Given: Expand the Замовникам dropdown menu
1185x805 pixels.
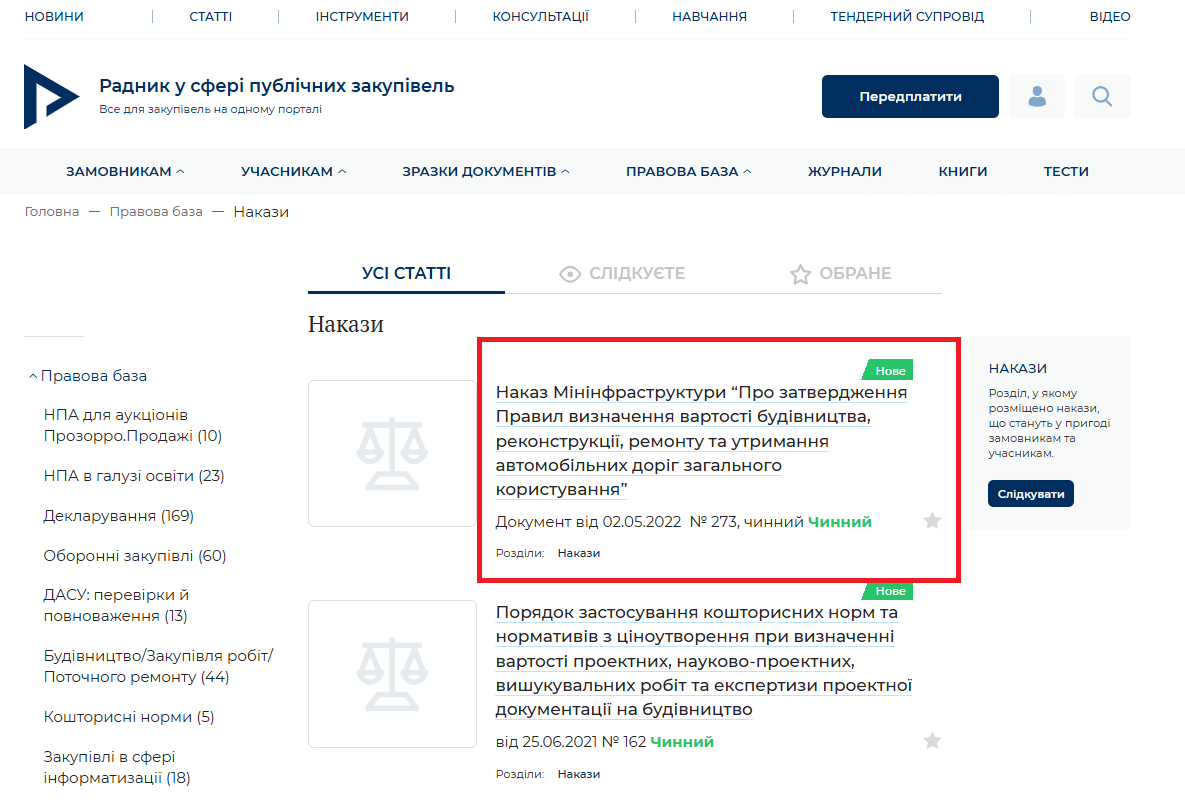Looking at the screenshot, I should click(125, 171).
